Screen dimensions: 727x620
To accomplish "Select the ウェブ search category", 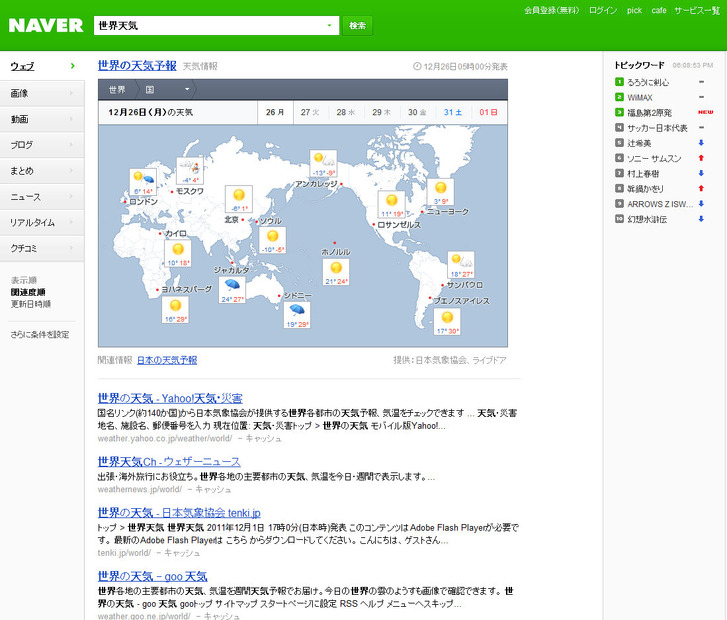I will (x=42, y=66).
